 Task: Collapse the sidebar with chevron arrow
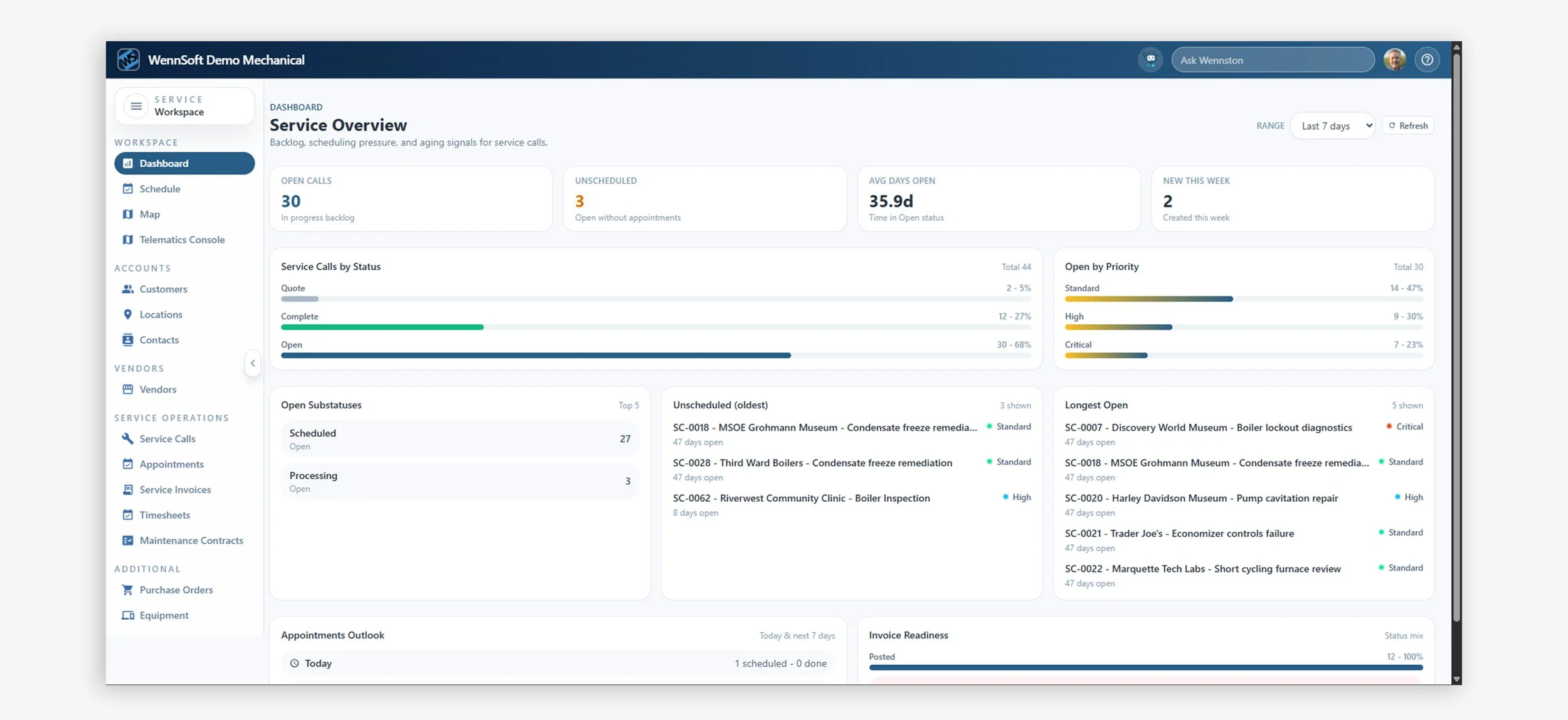(253, 363)
